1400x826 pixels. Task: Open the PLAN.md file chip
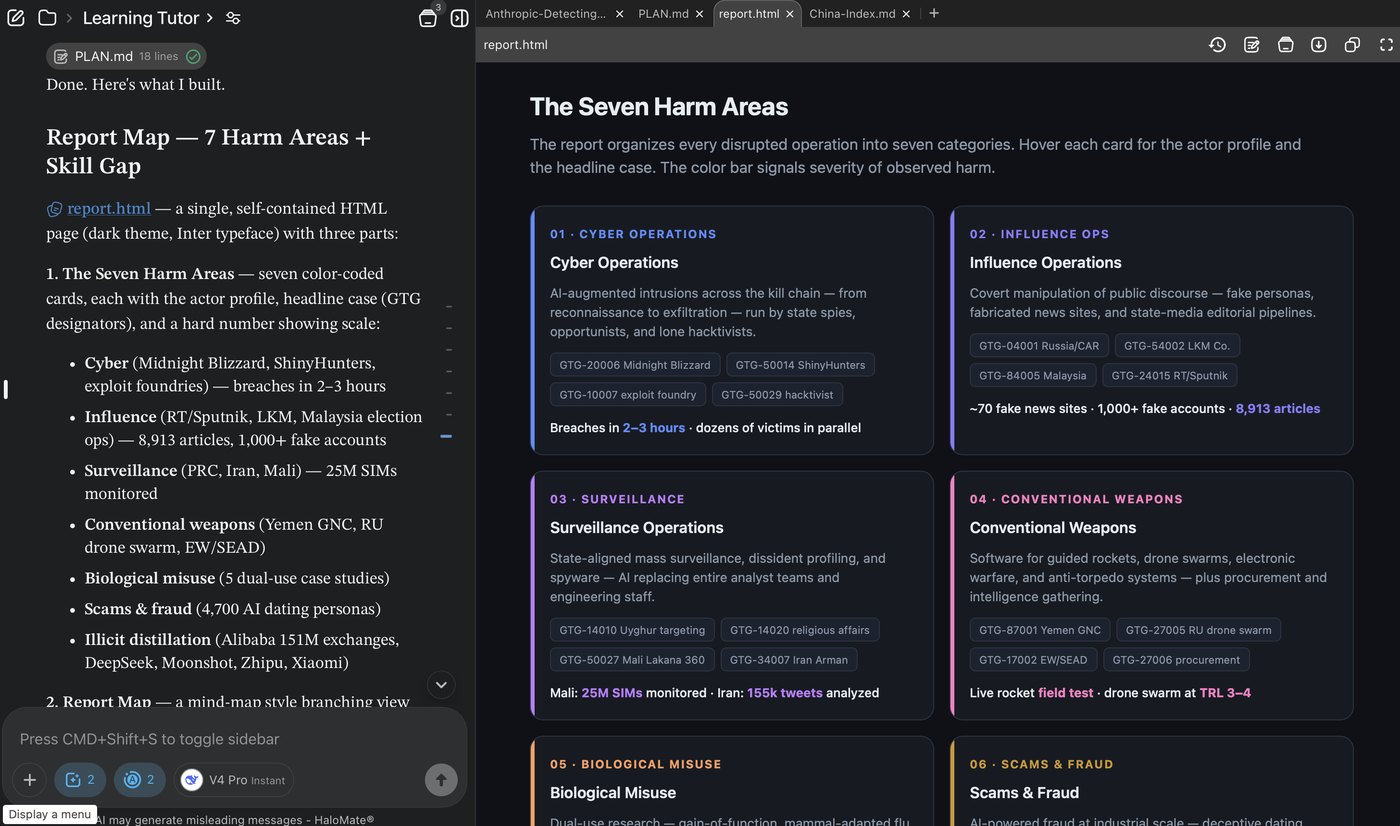(x=126, y=57)
